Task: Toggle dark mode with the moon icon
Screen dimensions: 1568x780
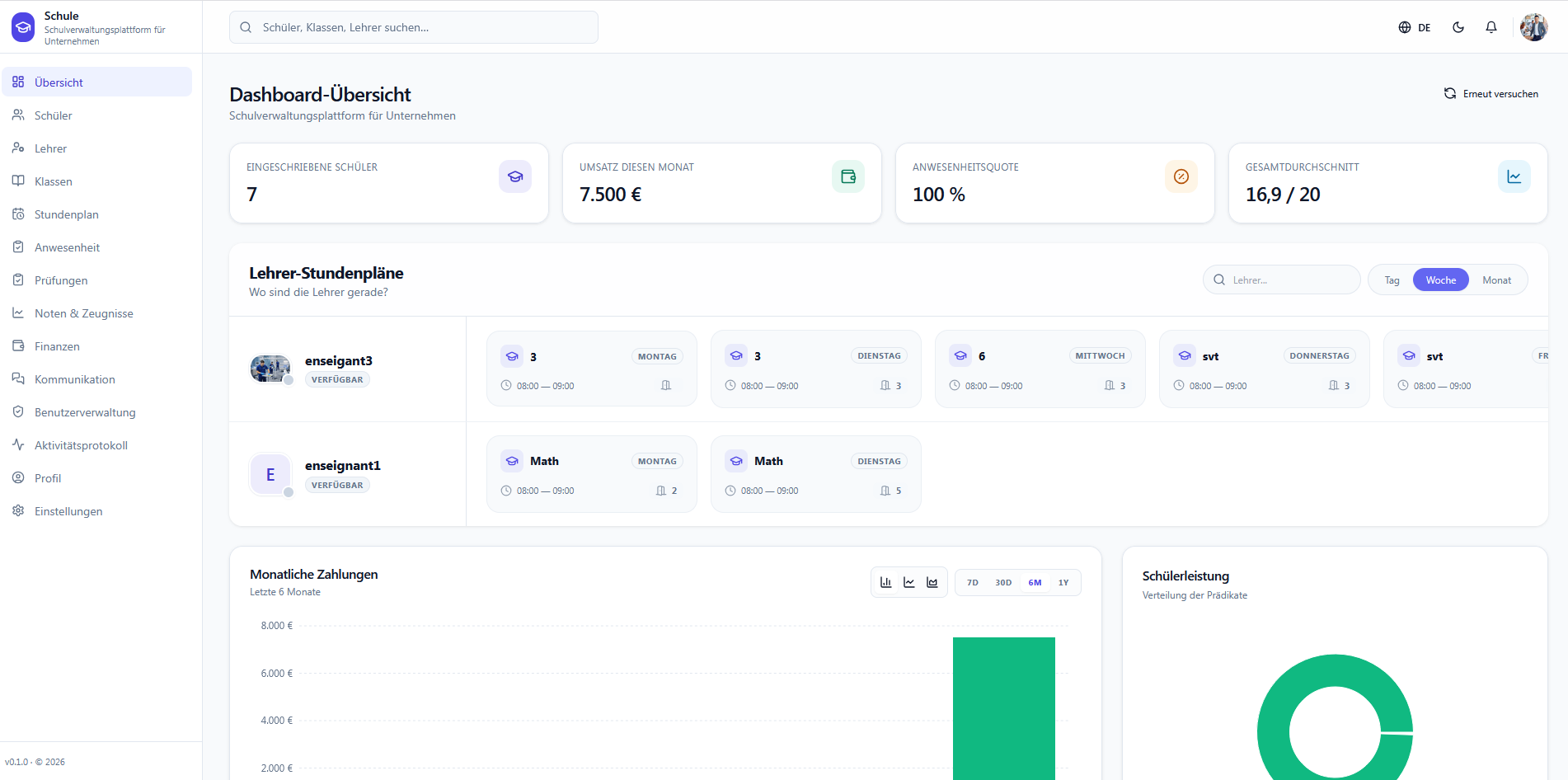Action: pyautogui.click(x=1458, y=27)
